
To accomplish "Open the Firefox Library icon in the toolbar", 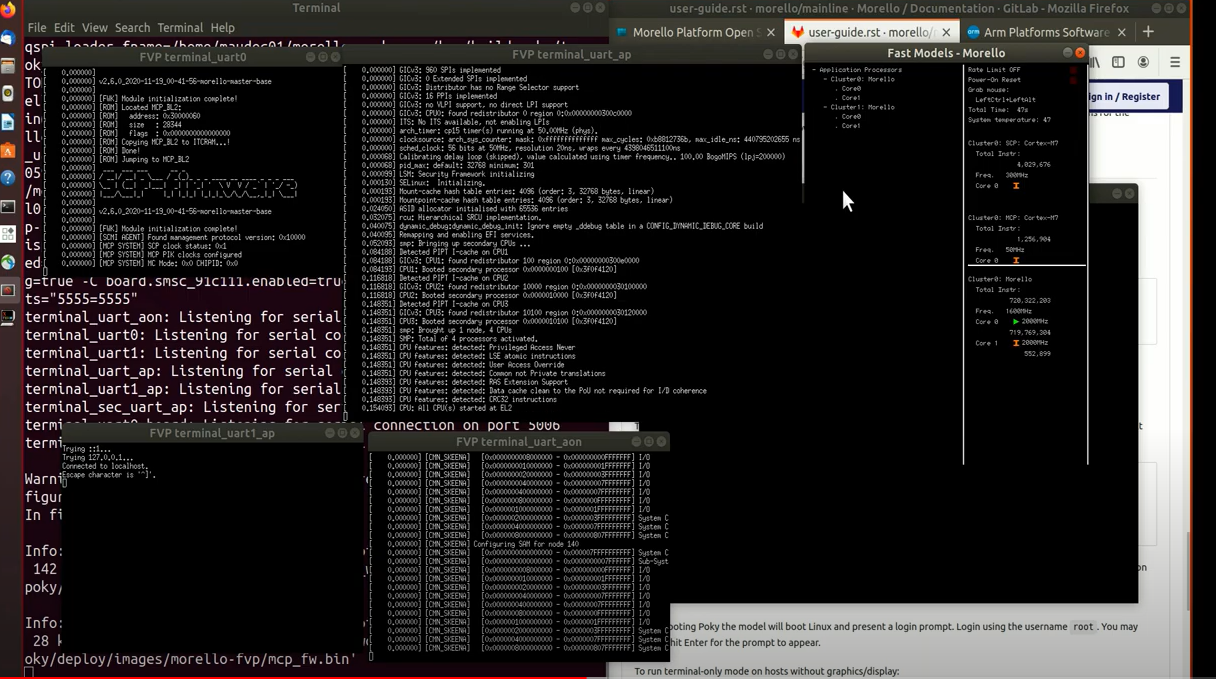I will (1095, 62).
